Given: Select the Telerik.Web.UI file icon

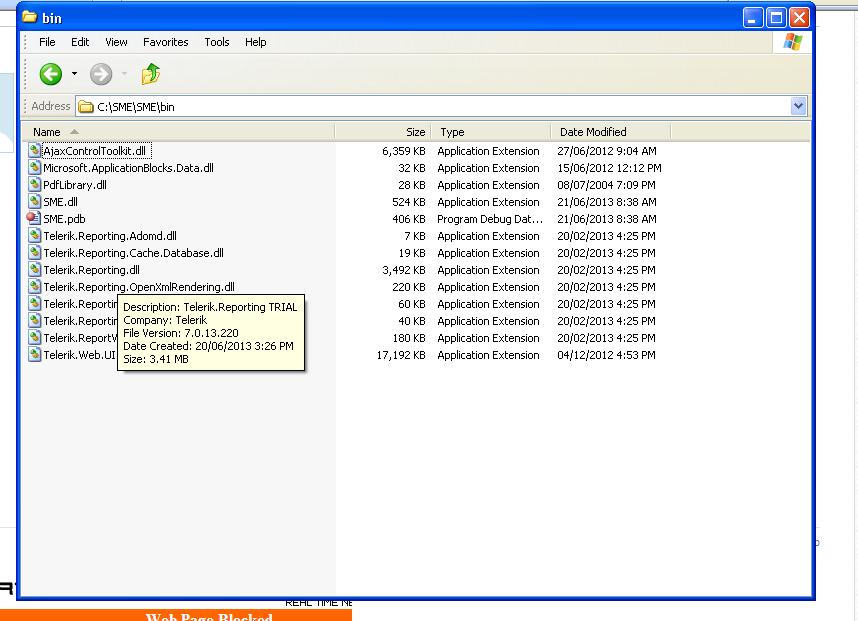Looking at the screenshot, I should [34, 355].
